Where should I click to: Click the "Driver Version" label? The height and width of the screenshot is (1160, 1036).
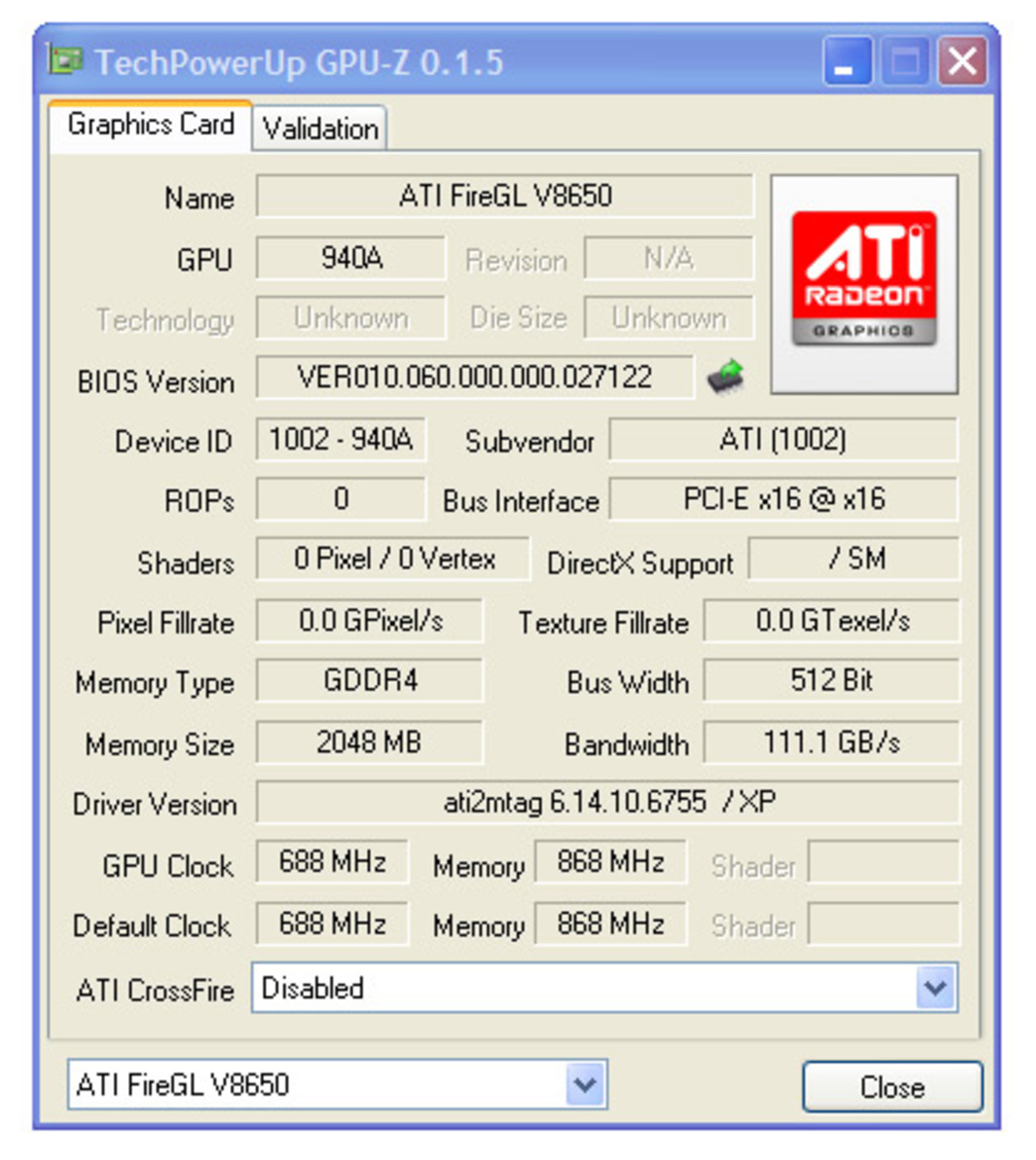[154, 805]
